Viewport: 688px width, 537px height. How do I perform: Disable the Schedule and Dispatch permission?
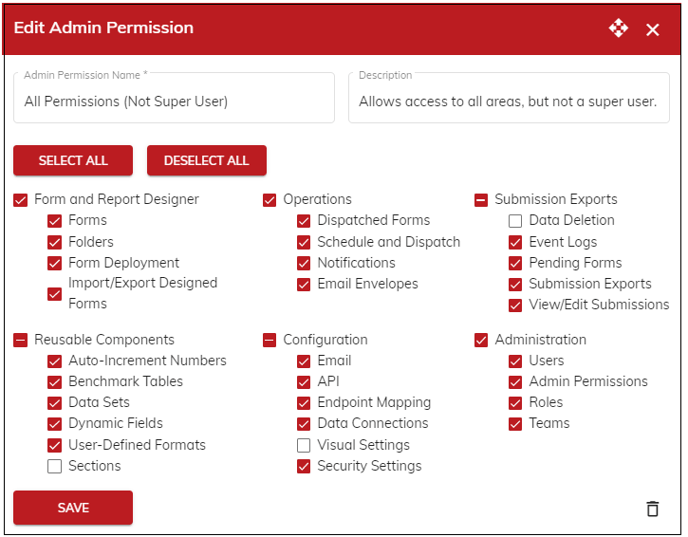tap(304, 242)
